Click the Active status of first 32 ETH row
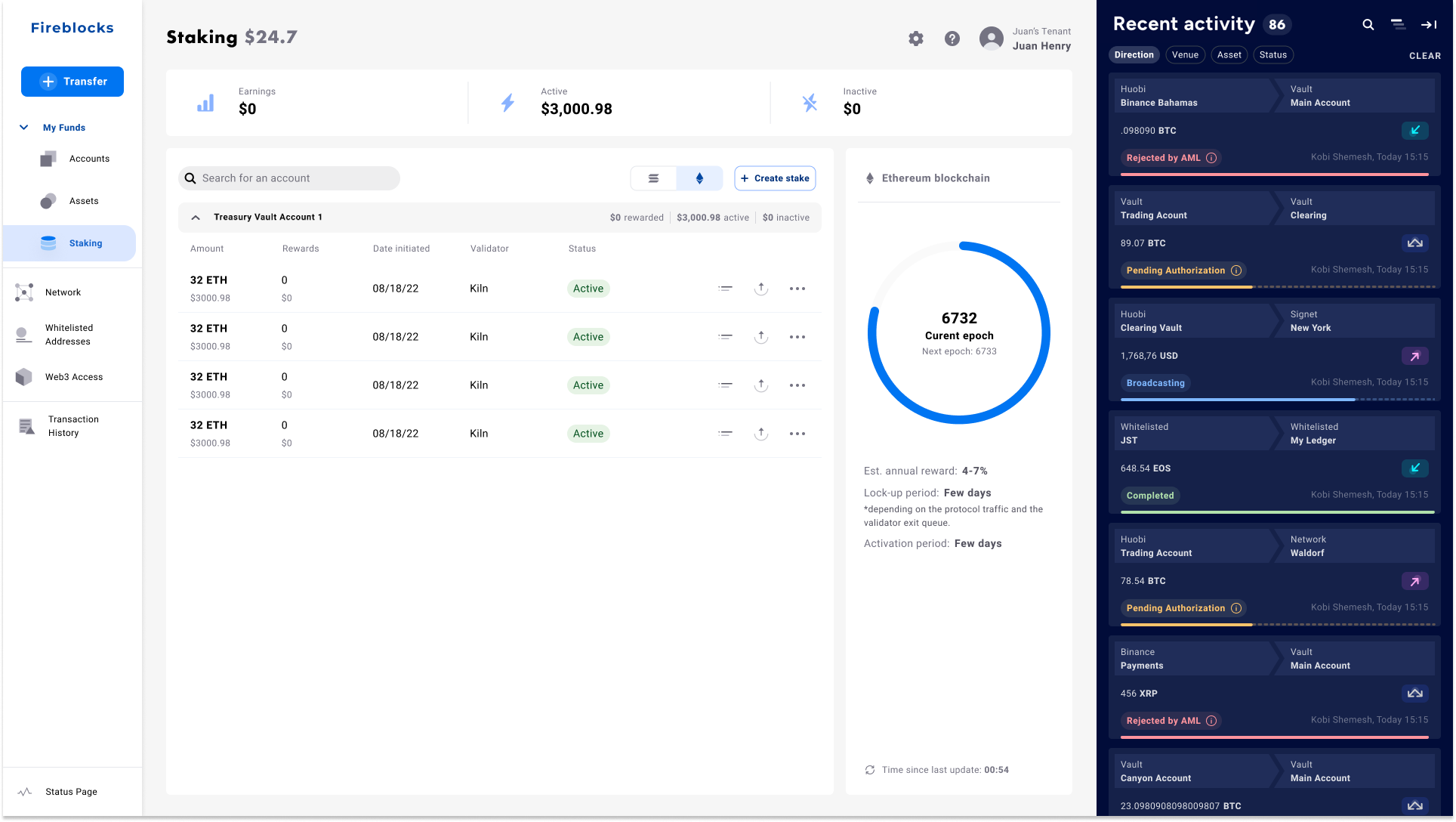Screen dimensions: 1456x822 (588, 289)
